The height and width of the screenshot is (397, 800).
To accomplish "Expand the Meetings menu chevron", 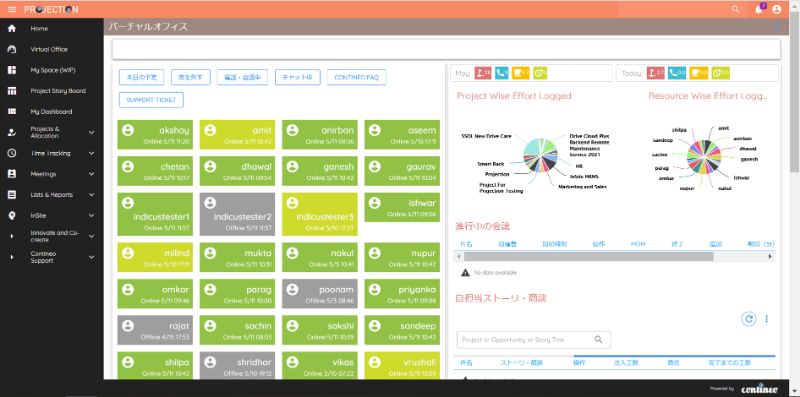I will pos(91,174).
